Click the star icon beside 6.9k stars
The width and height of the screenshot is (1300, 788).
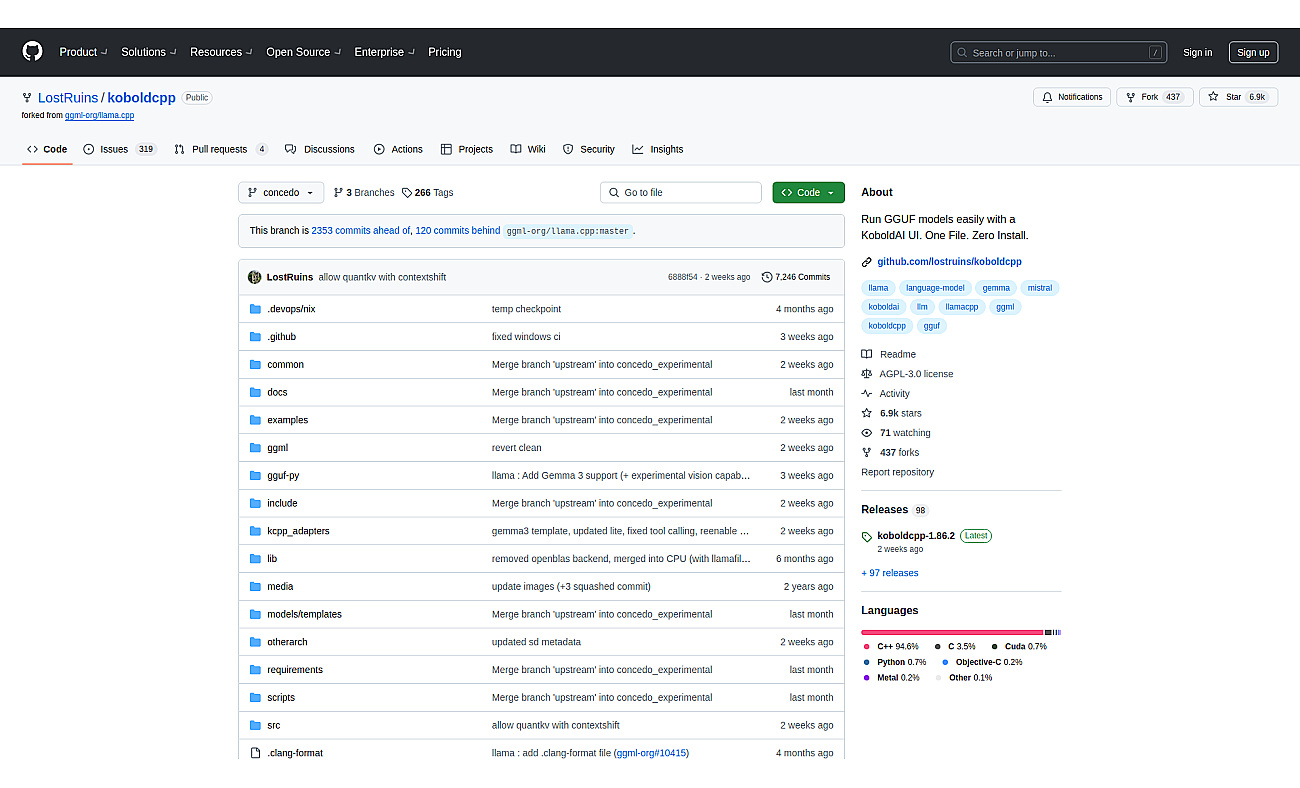pyautogui.click(x=867, y=413)
